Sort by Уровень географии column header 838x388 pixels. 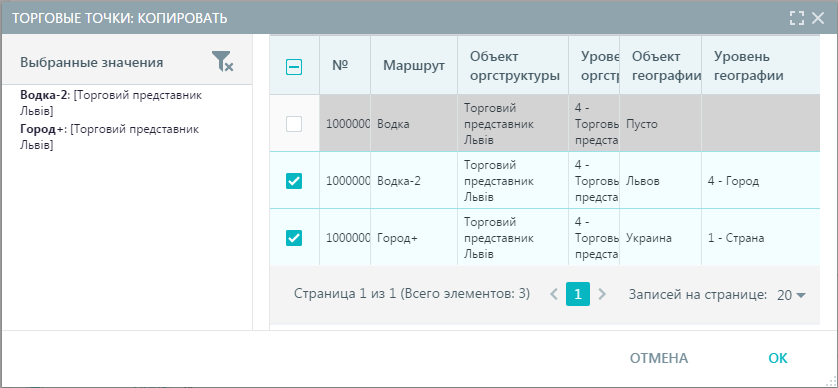click(749, 66)
